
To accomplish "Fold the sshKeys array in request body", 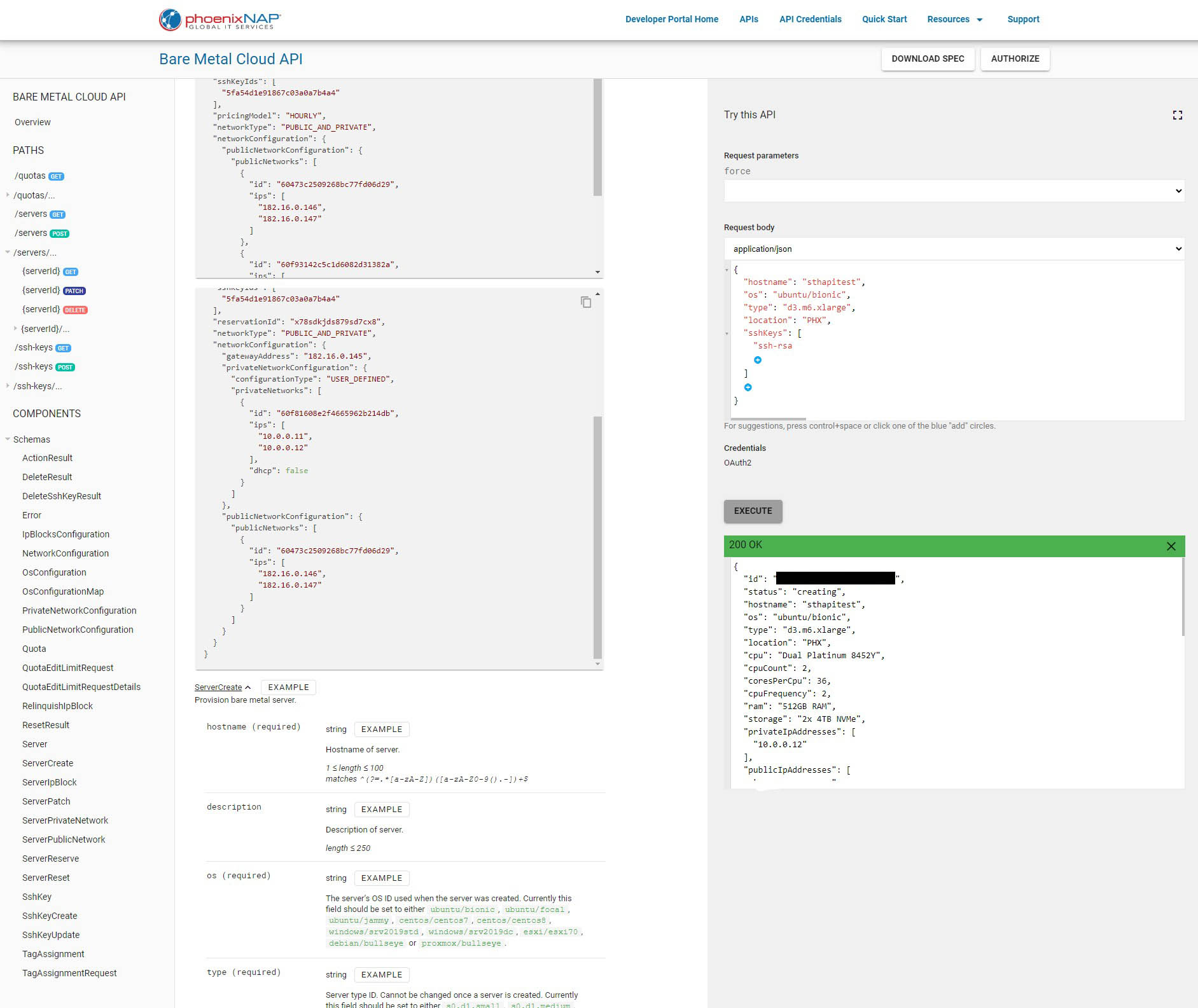I will 727,333.
